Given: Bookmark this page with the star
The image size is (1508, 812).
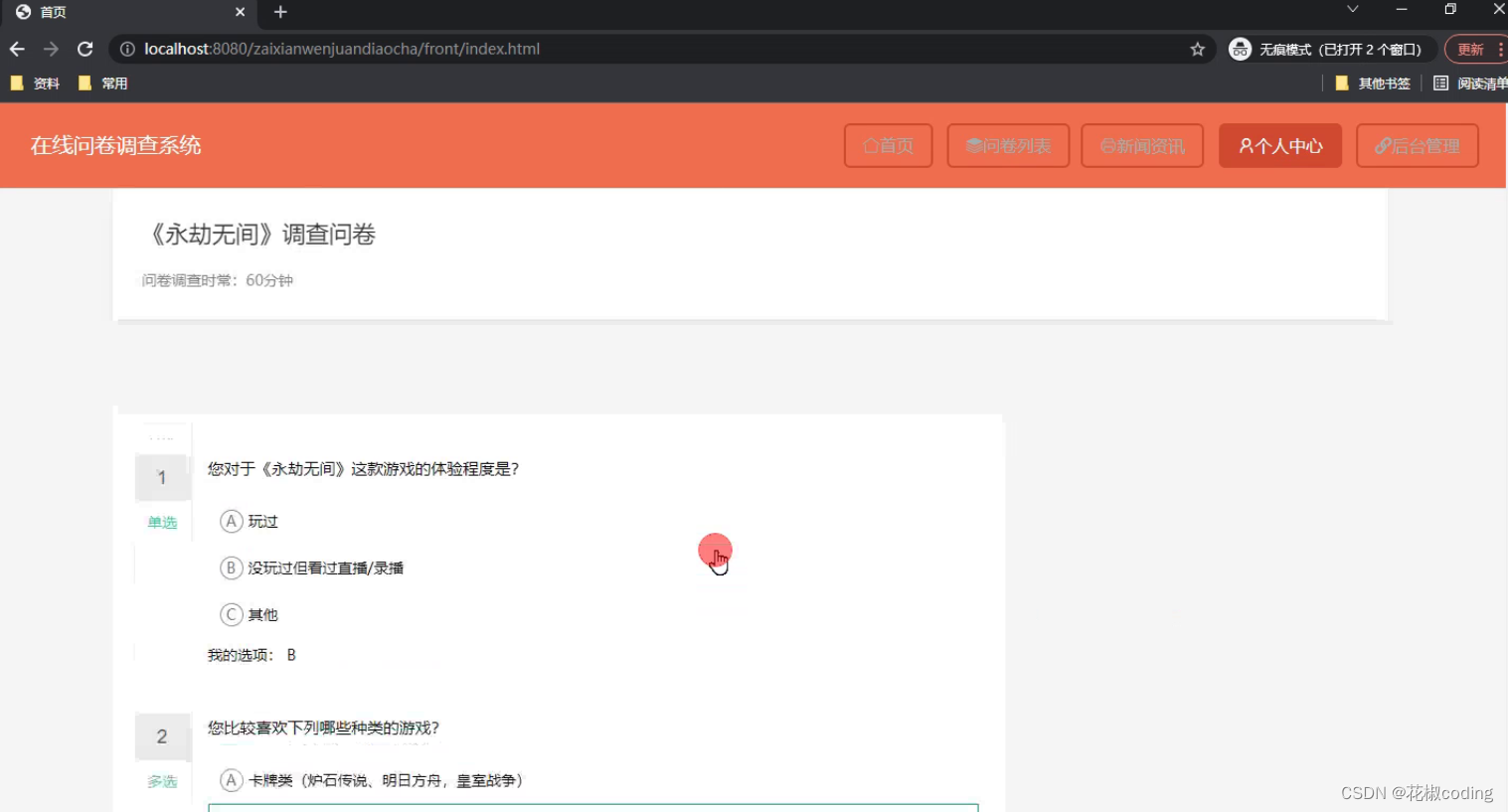Looking at the screenshot, I should (x=1197, y=49).
